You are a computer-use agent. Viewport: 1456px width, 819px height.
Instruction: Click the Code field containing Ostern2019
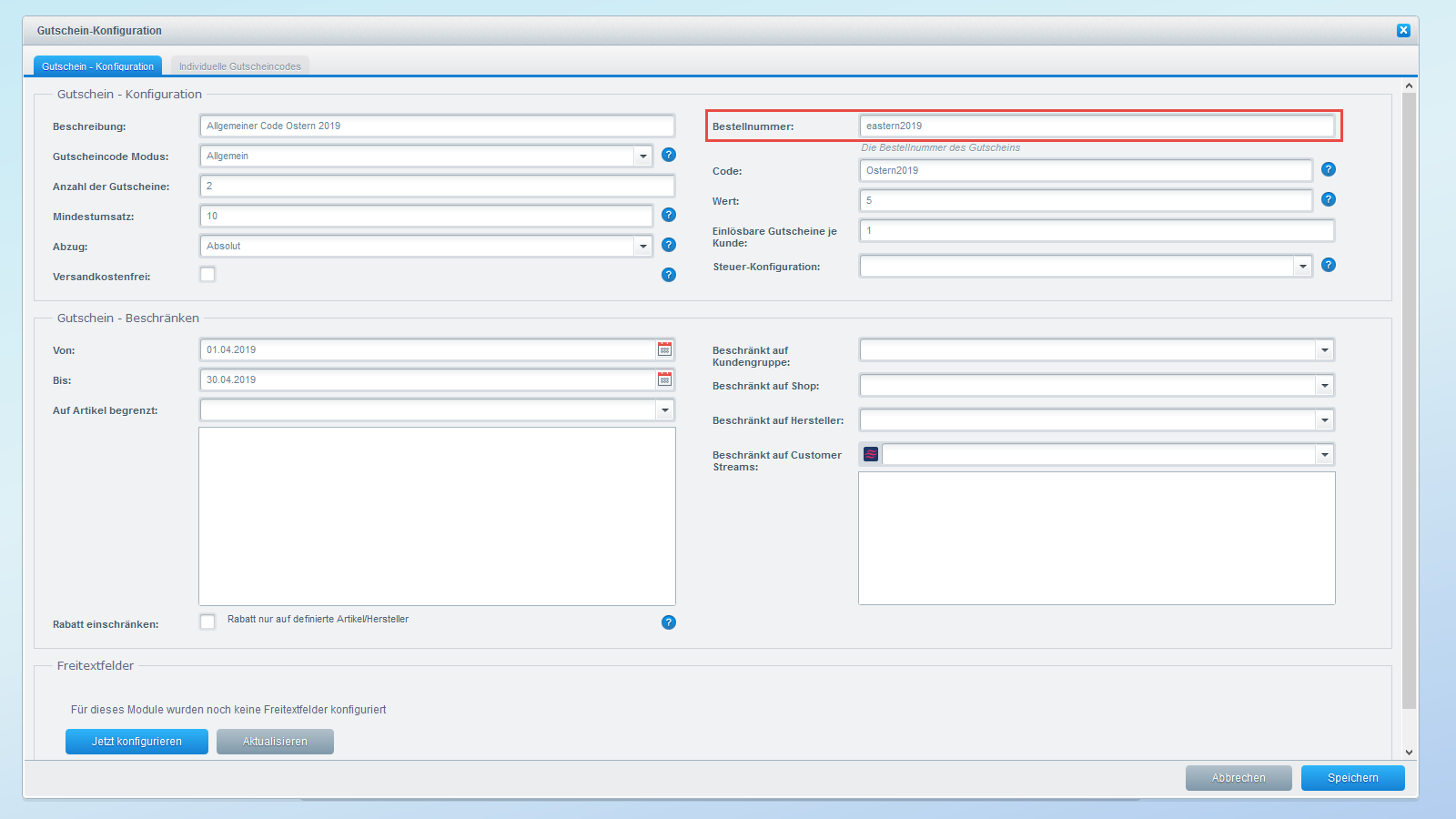pos(1086,170)
